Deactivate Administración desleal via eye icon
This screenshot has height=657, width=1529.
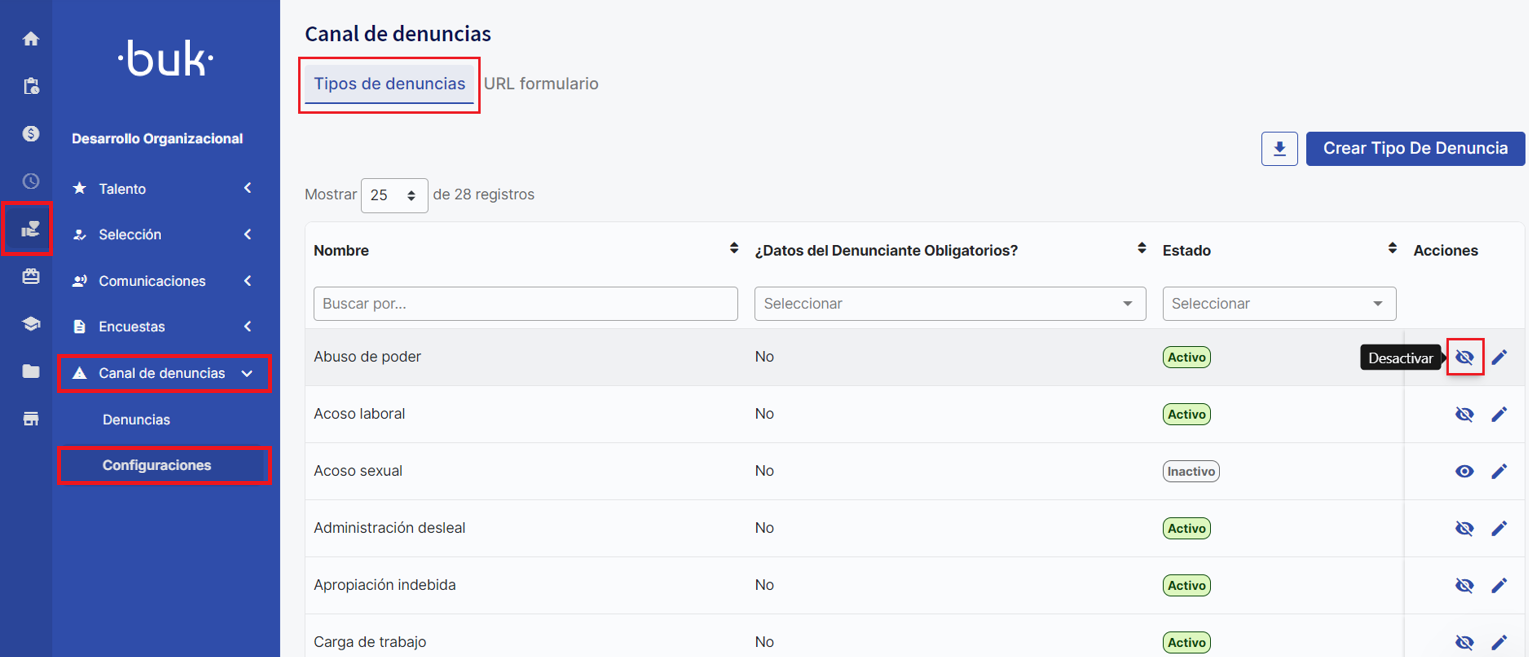point(1464,528)
